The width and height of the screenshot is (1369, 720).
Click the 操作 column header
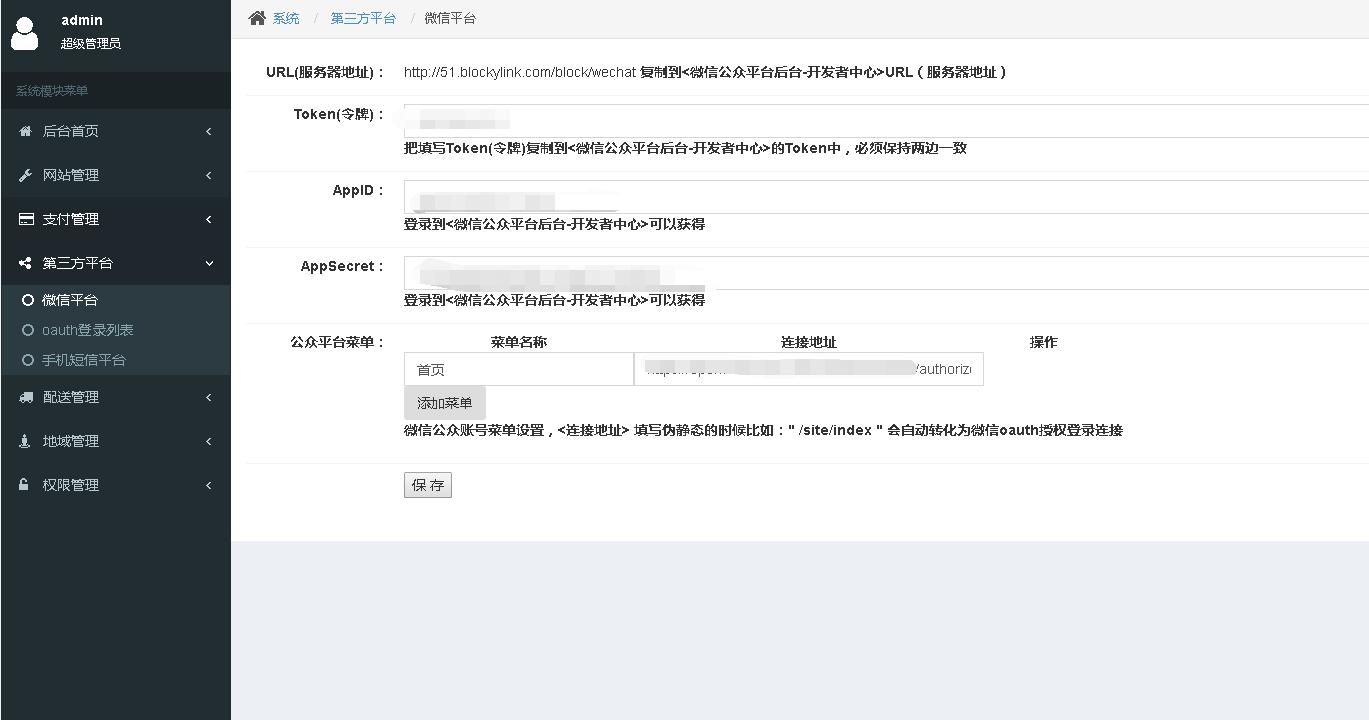1044,342
